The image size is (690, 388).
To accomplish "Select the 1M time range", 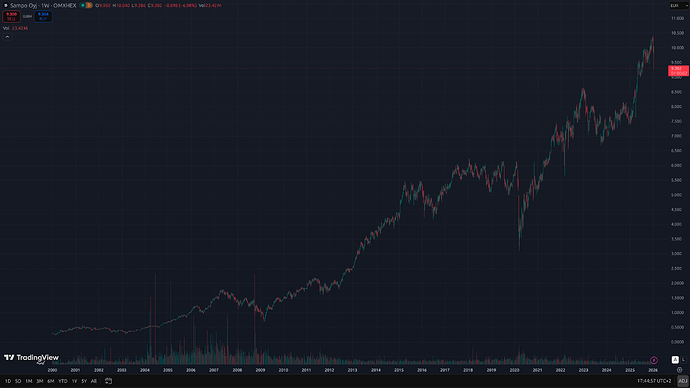I will tap(29, 381).
